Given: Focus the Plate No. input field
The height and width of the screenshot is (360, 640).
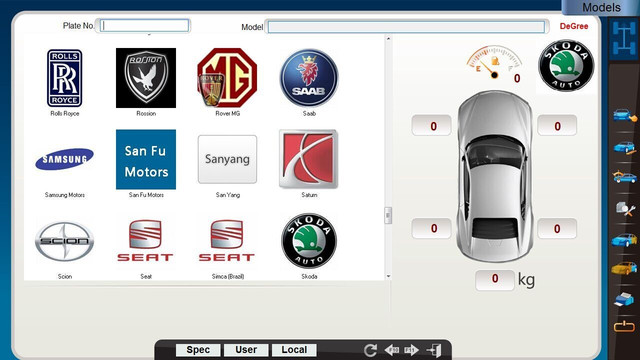Looking at the screenshot, I should 144,26.
